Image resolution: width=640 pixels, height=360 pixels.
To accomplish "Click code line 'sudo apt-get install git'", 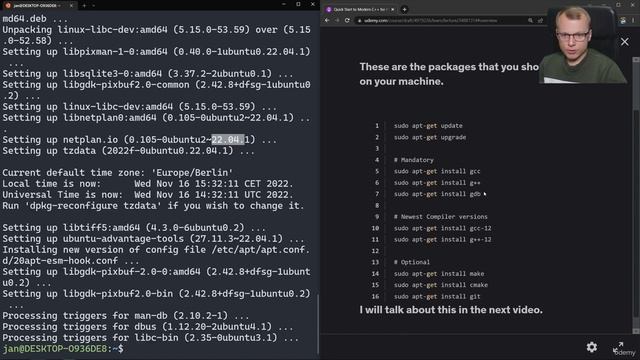I will click(437, 296).
